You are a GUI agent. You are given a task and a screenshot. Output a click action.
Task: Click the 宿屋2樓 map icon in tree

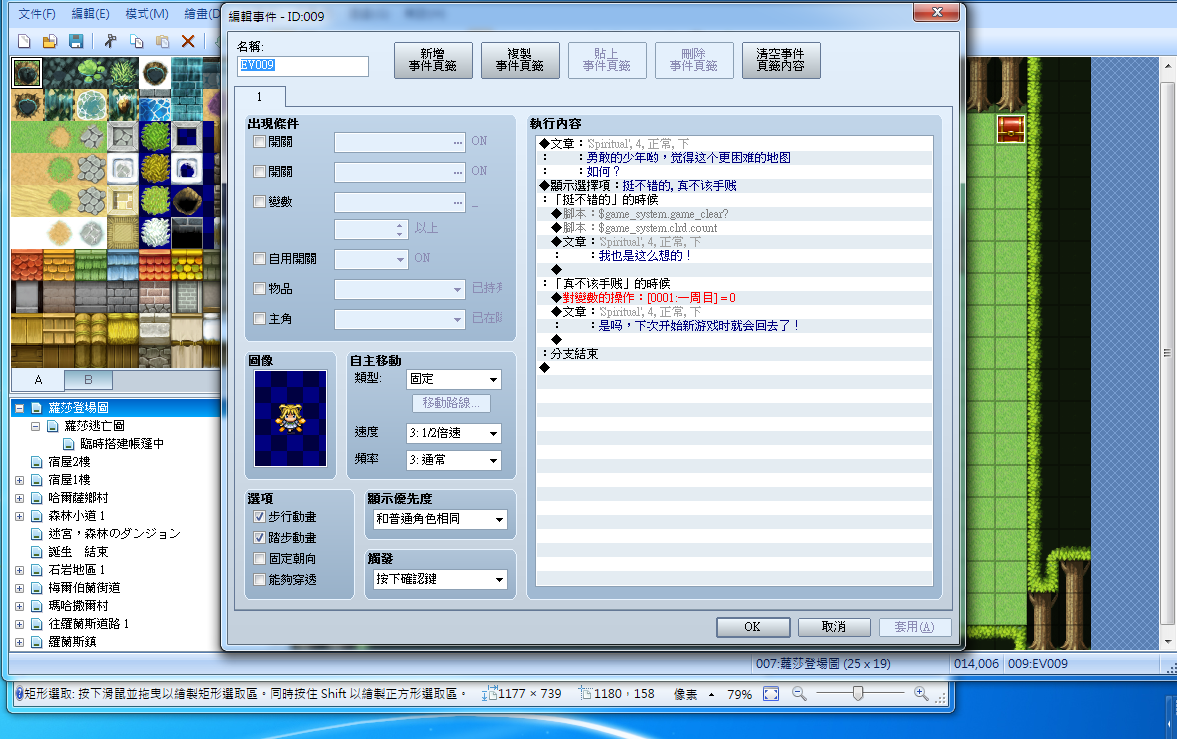(x=36, y=462)
